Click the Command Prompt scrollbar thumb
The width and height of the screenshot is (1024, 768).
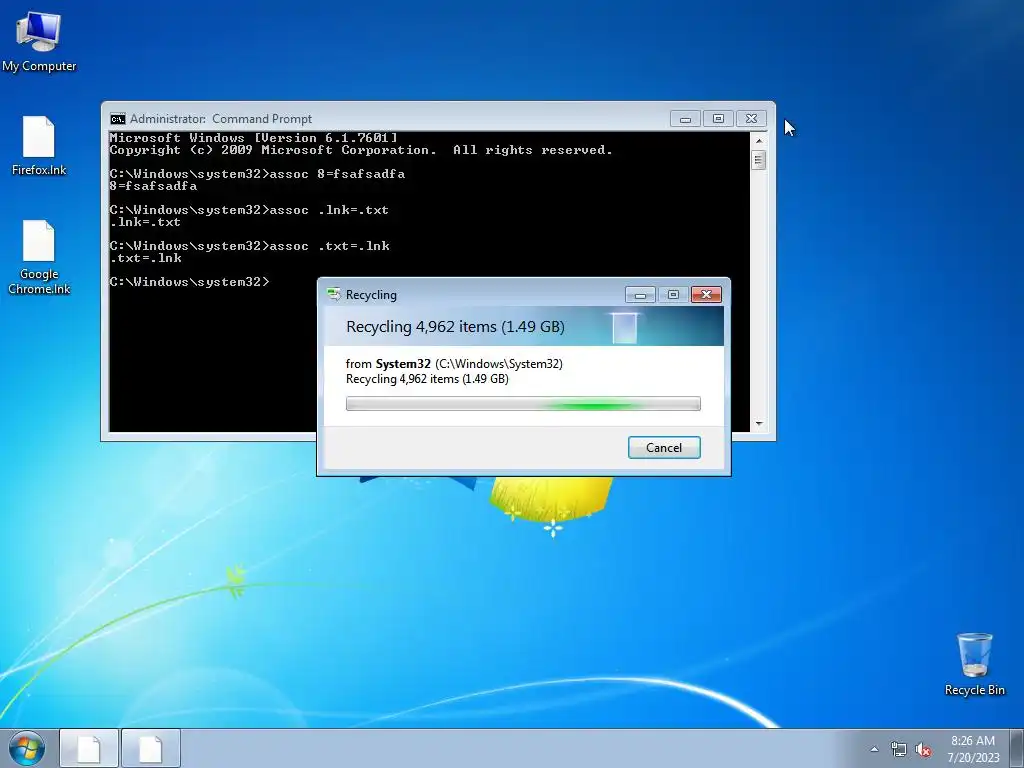pos(758,160)
